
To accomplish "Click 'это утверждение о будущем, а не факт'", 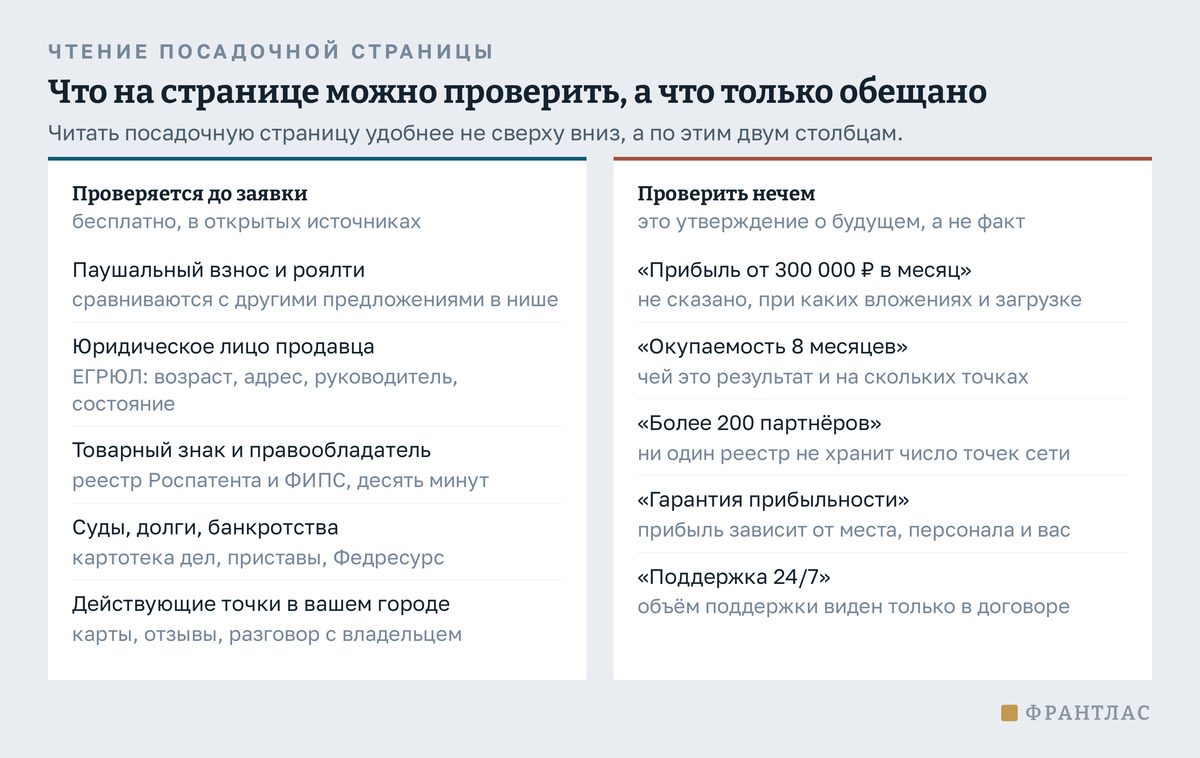I will [831, 222].
